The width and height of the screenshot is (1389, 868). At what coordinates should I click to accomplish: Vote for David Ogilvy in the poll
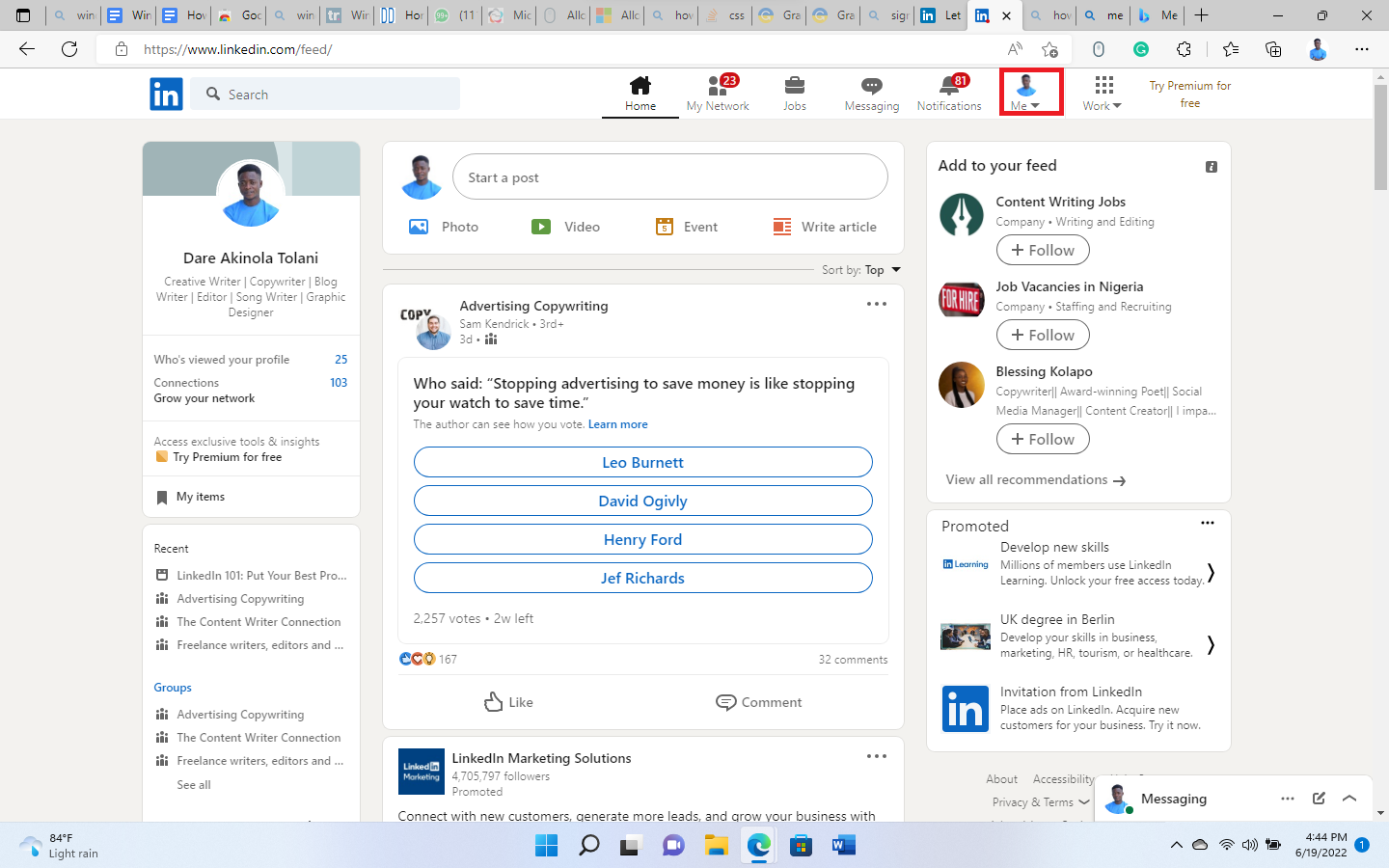(x=642, y=501)
